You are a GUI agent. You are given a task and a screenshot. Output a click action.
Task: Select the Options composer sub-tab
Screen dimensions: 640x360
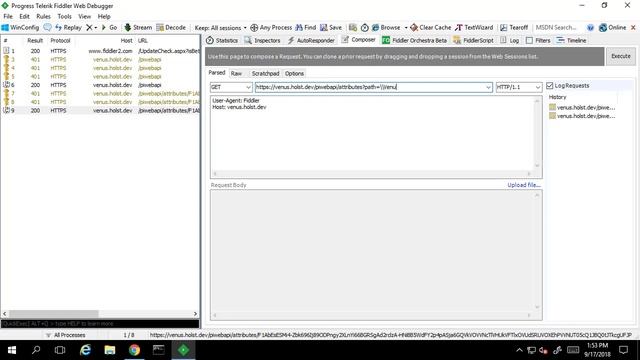coord(294,73)
